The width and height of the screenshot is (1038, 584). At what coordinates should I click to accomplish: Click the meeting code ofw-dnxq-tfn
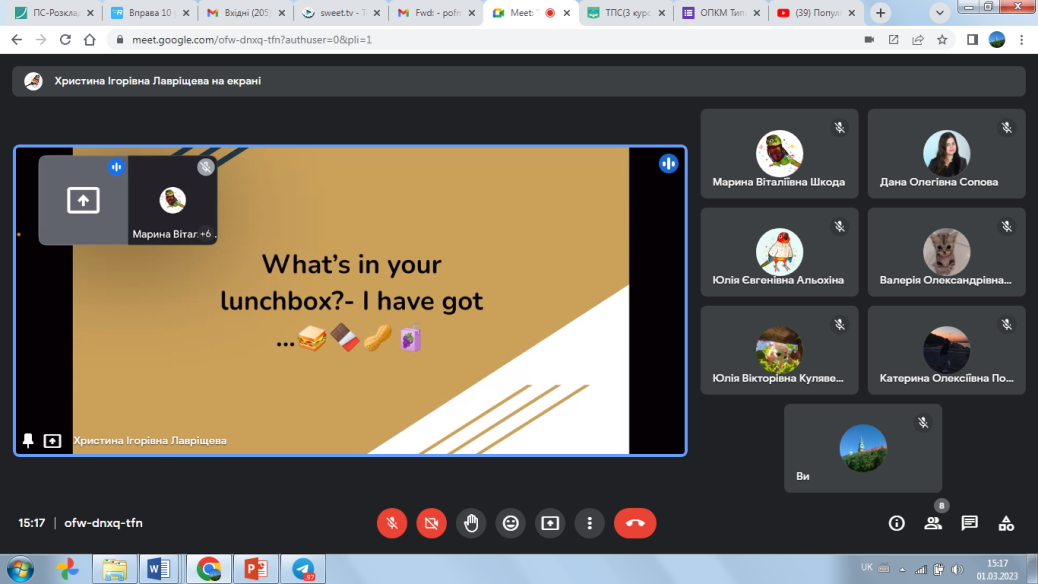[103, 523]
